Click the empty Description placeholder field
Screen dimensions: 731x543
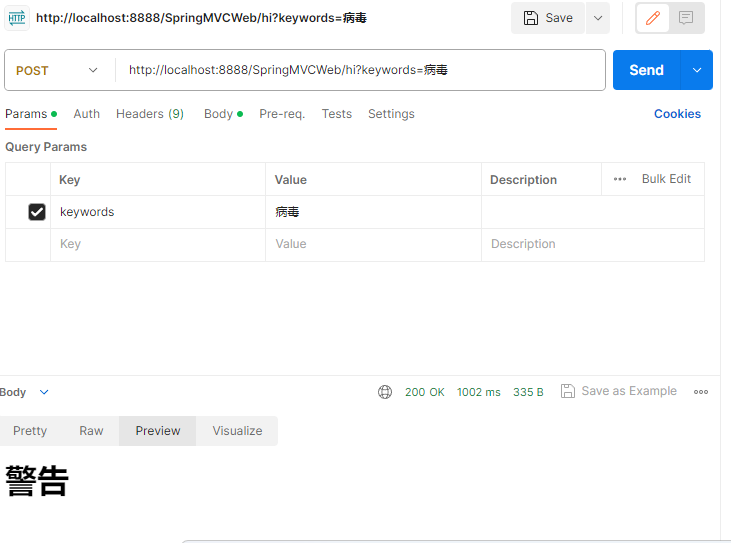click(593, 244)
